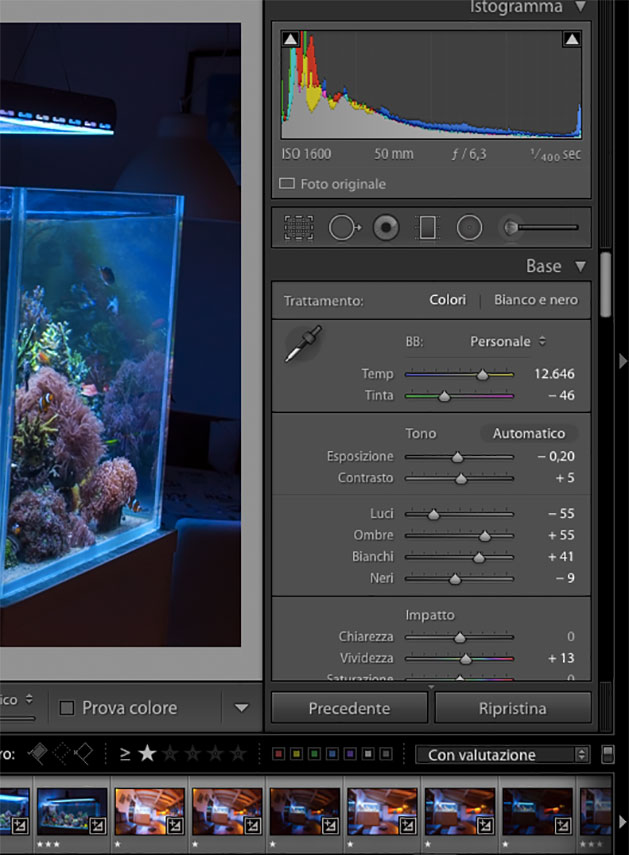The height and width of the screenshot is (855, 629).
Task: Click the Precedente button
Action: coord(349,708)
